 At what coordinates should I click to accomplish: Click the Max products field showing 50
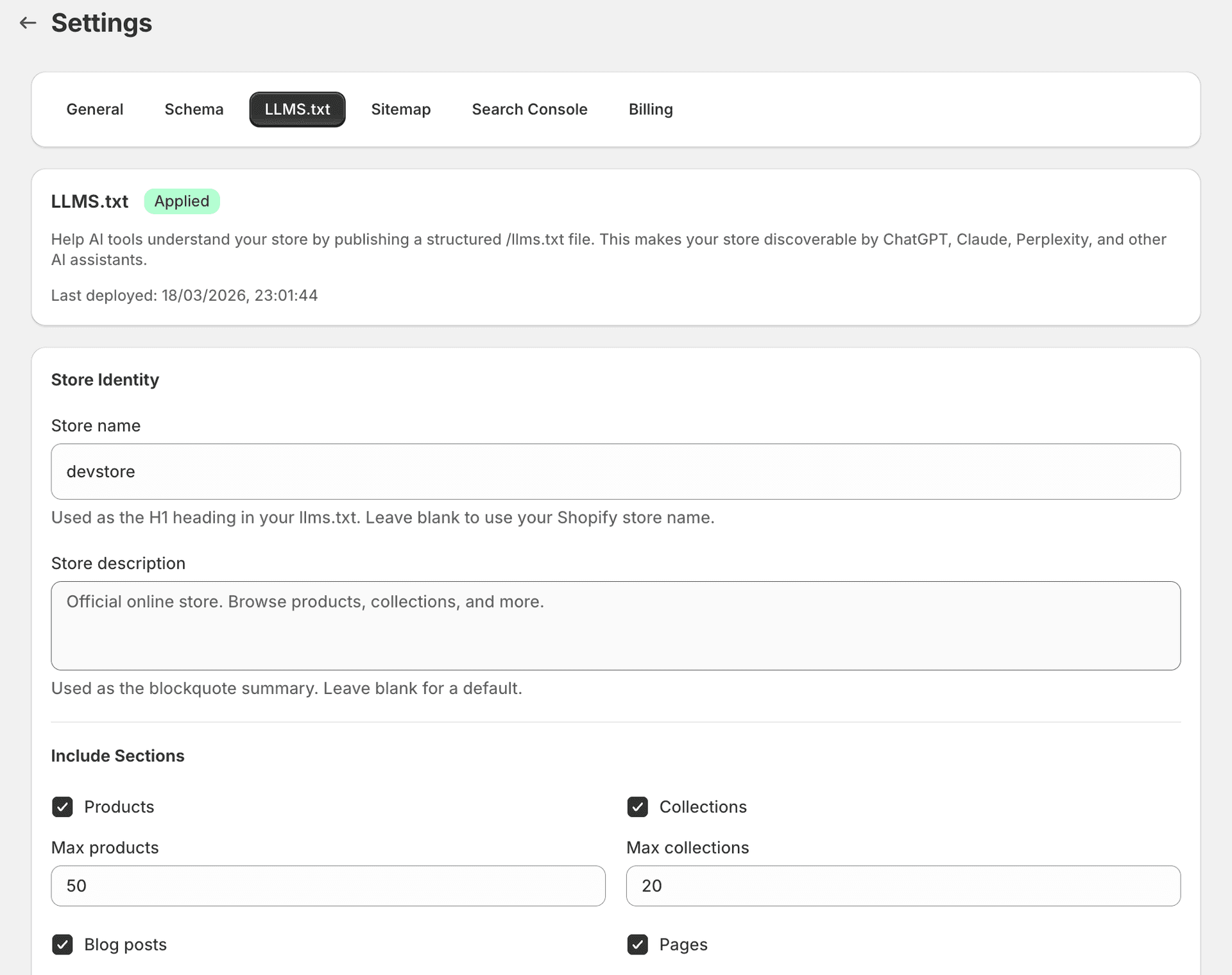[x=327, y=886]
